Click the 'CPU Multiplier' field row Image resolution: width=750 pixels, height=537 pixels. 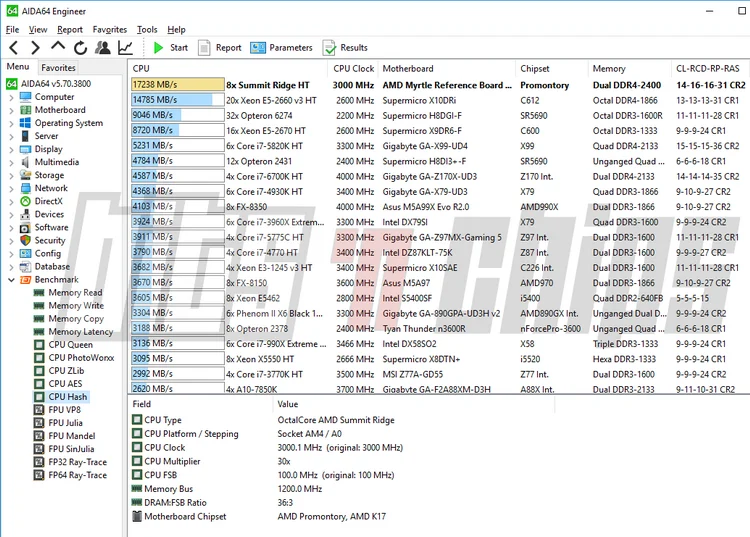coord(342,461)
